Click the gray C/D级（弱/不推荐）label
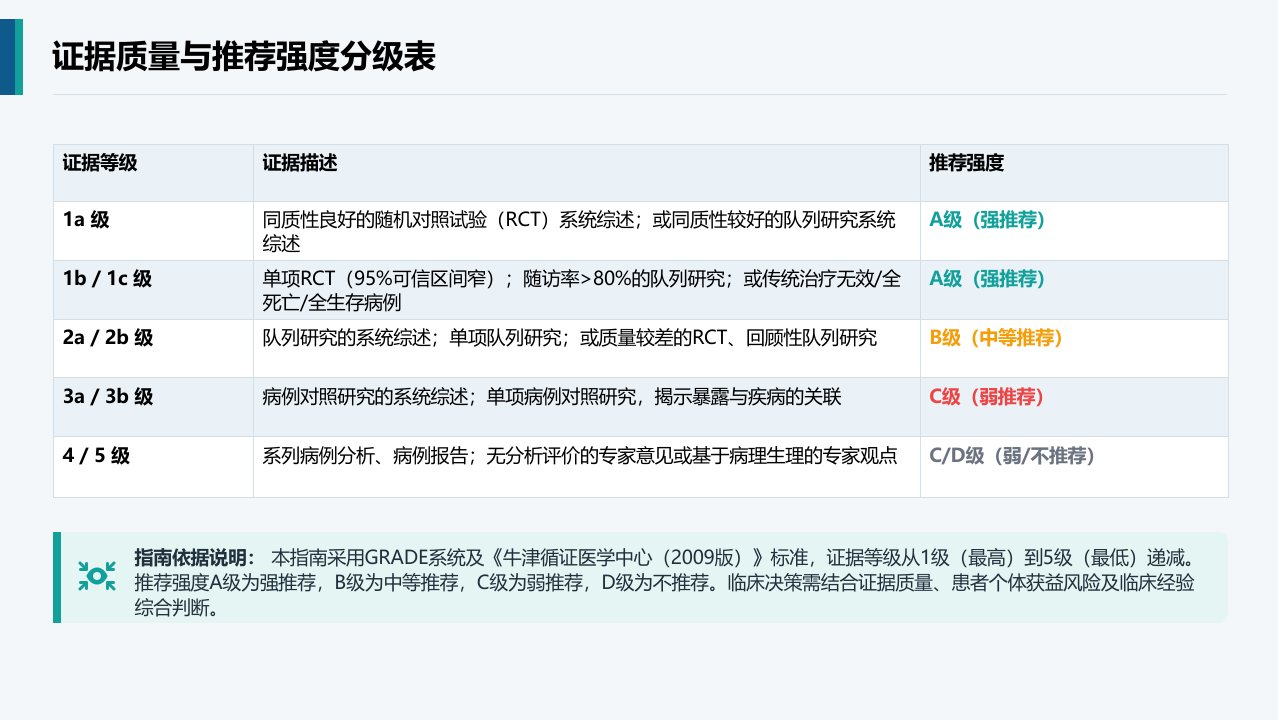 1013,456
